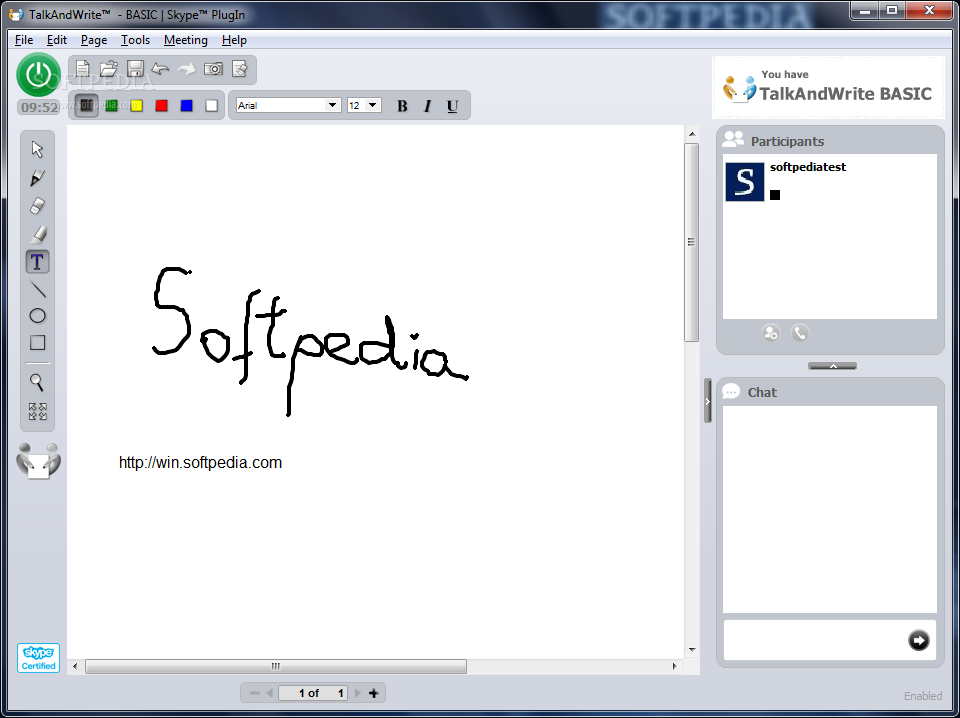The image size is (960, 718).
Task: Create a new page document icon
Action: (x=83, y=69)
